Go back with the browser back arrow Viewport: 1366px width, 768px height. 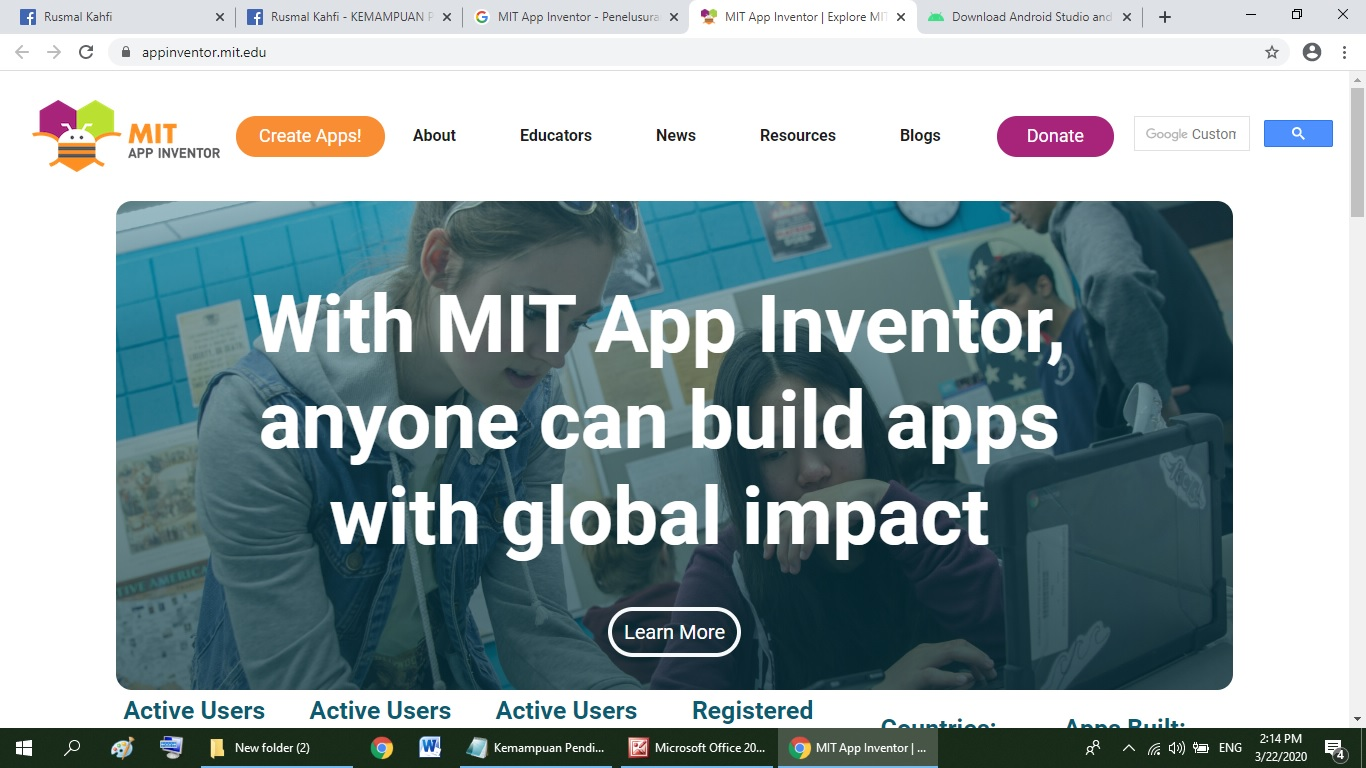click(22, 52)
